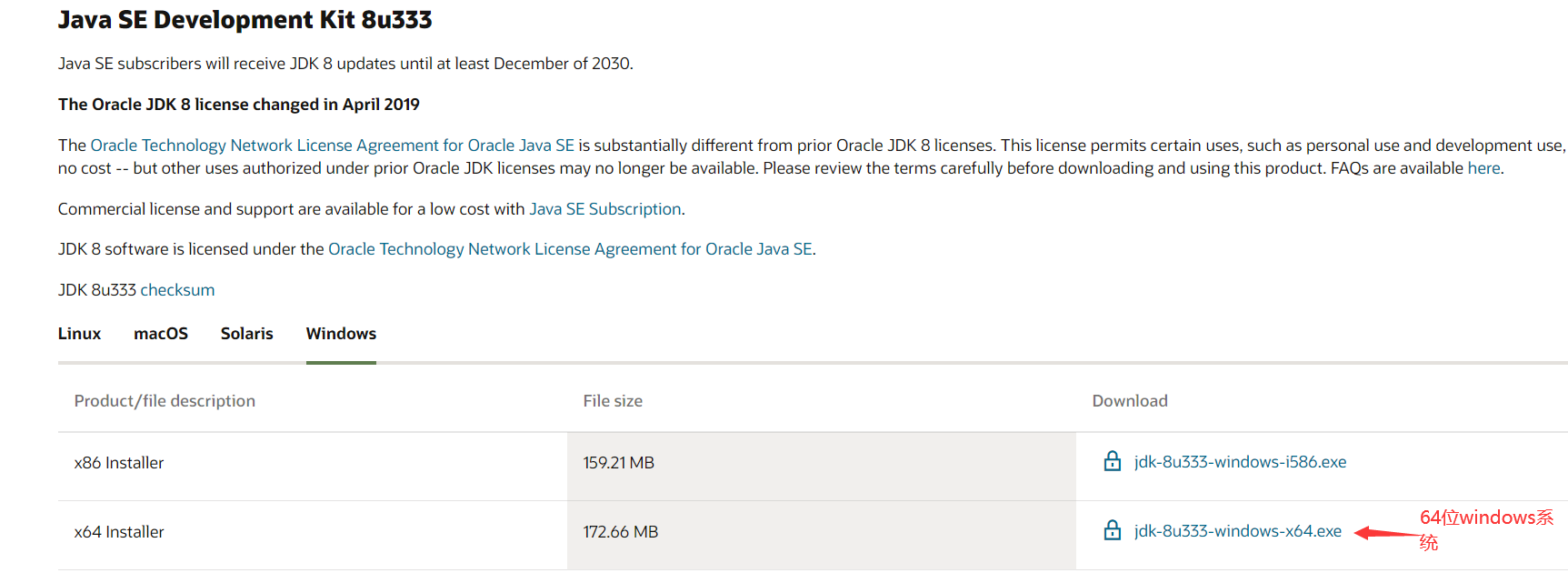Follow the Java SE Subscription link
1568x573 pixels.
pyautogui.click(x=604, y=209)
